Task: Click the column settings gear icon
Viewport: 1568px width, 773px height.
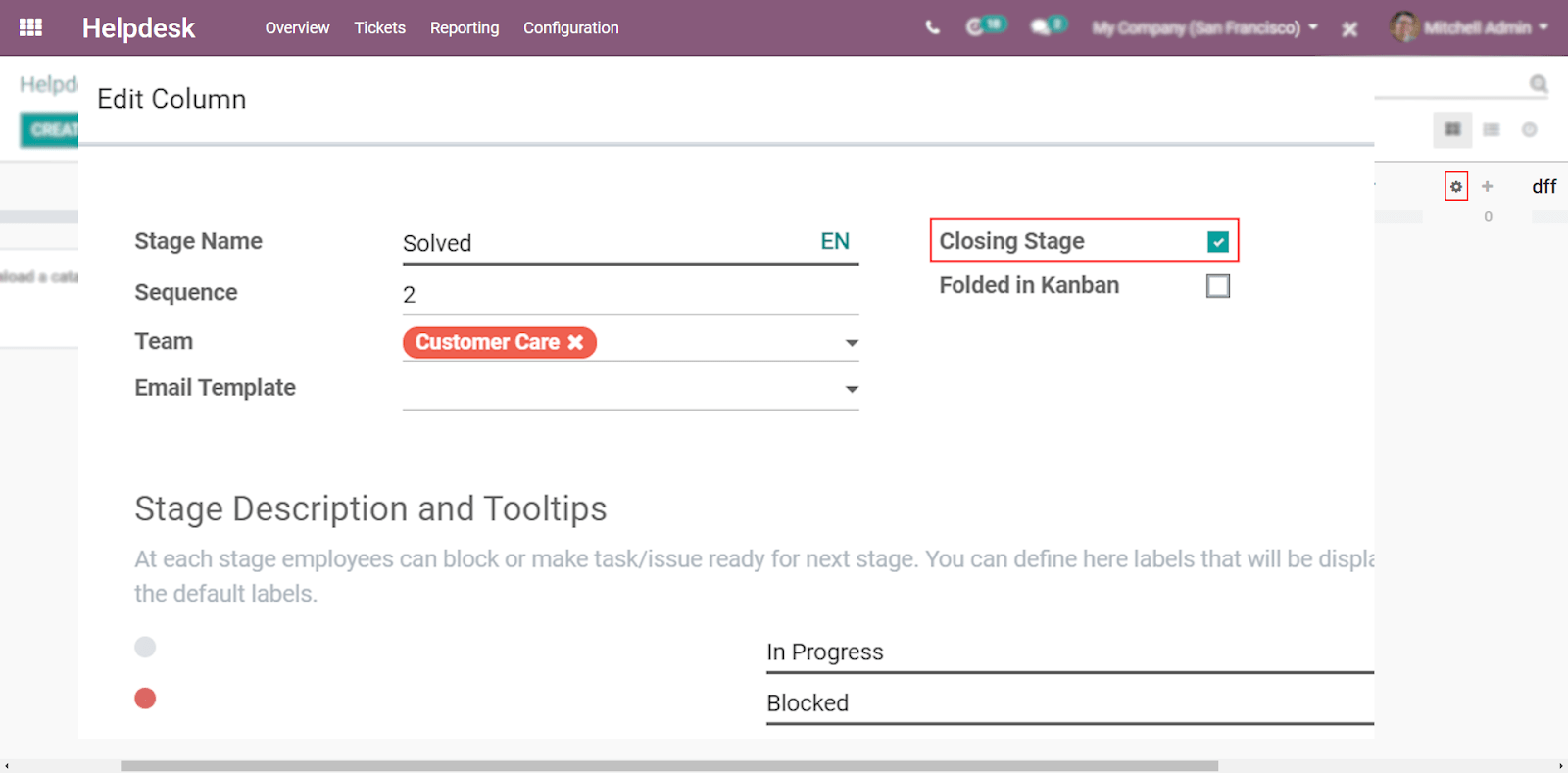Action: pyautogui.click(x=1456, y=186)
